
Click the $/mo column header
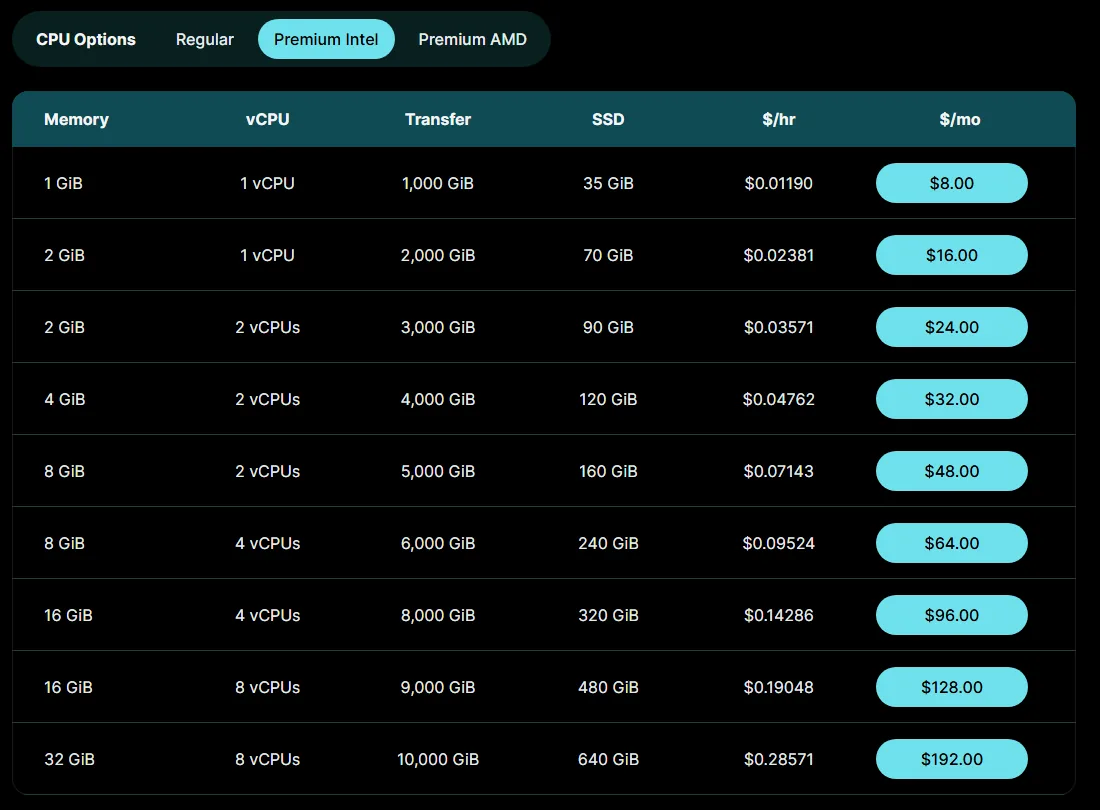pyautogui.click(x=960, y=119)
